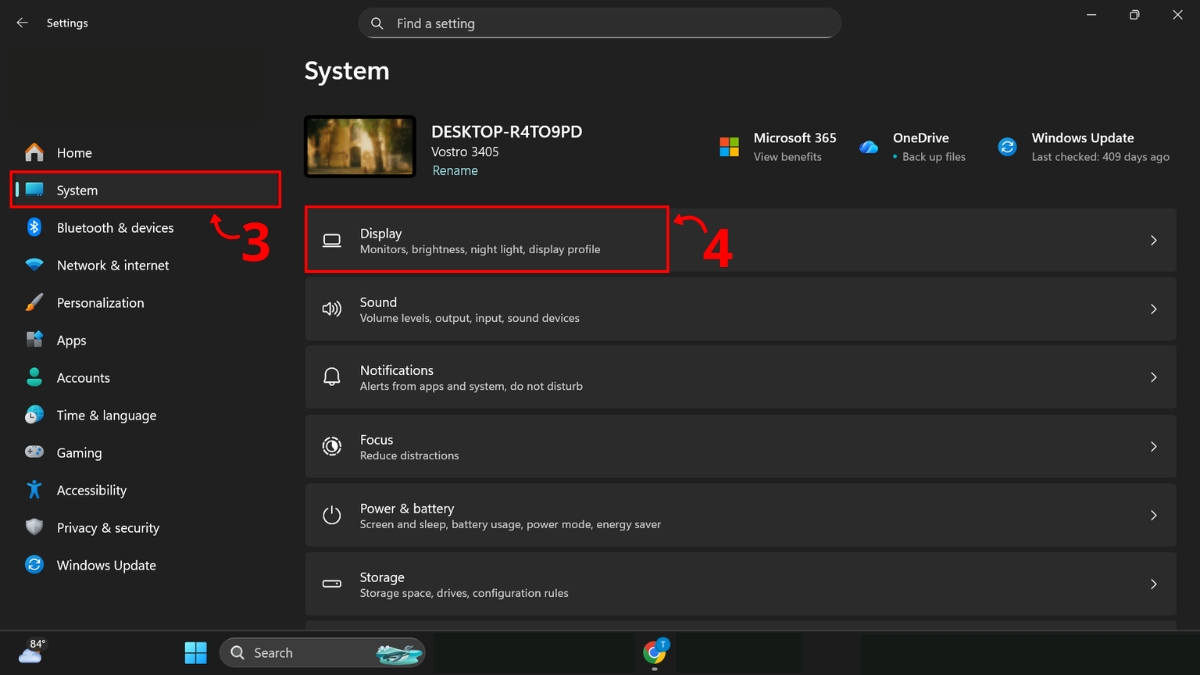Select Apps label in sidebar
Image resolution: width=1200 pixels, height=675 pixels.
71,341
